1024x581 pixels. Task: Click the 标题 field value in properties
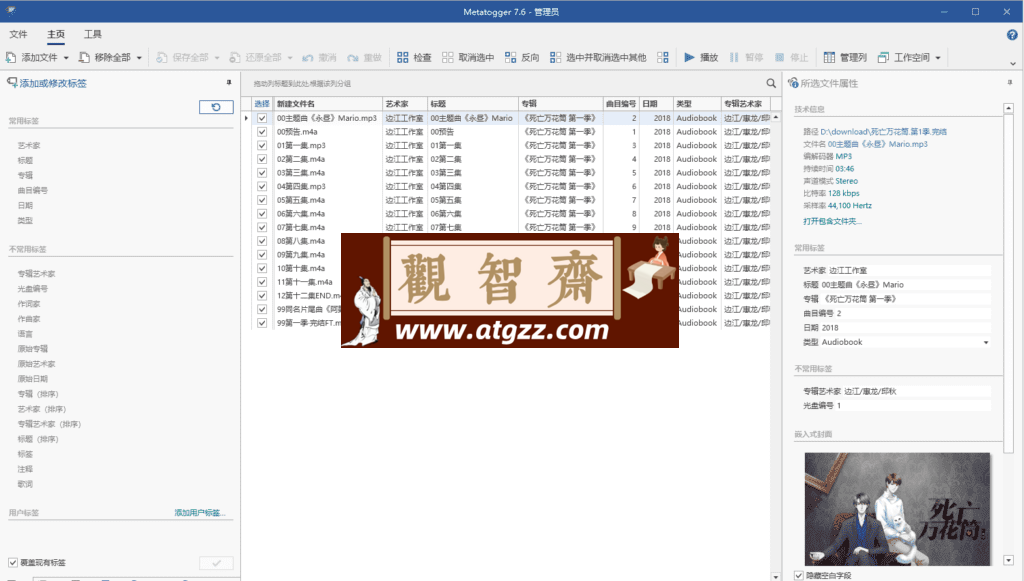(x=862, y=285)
